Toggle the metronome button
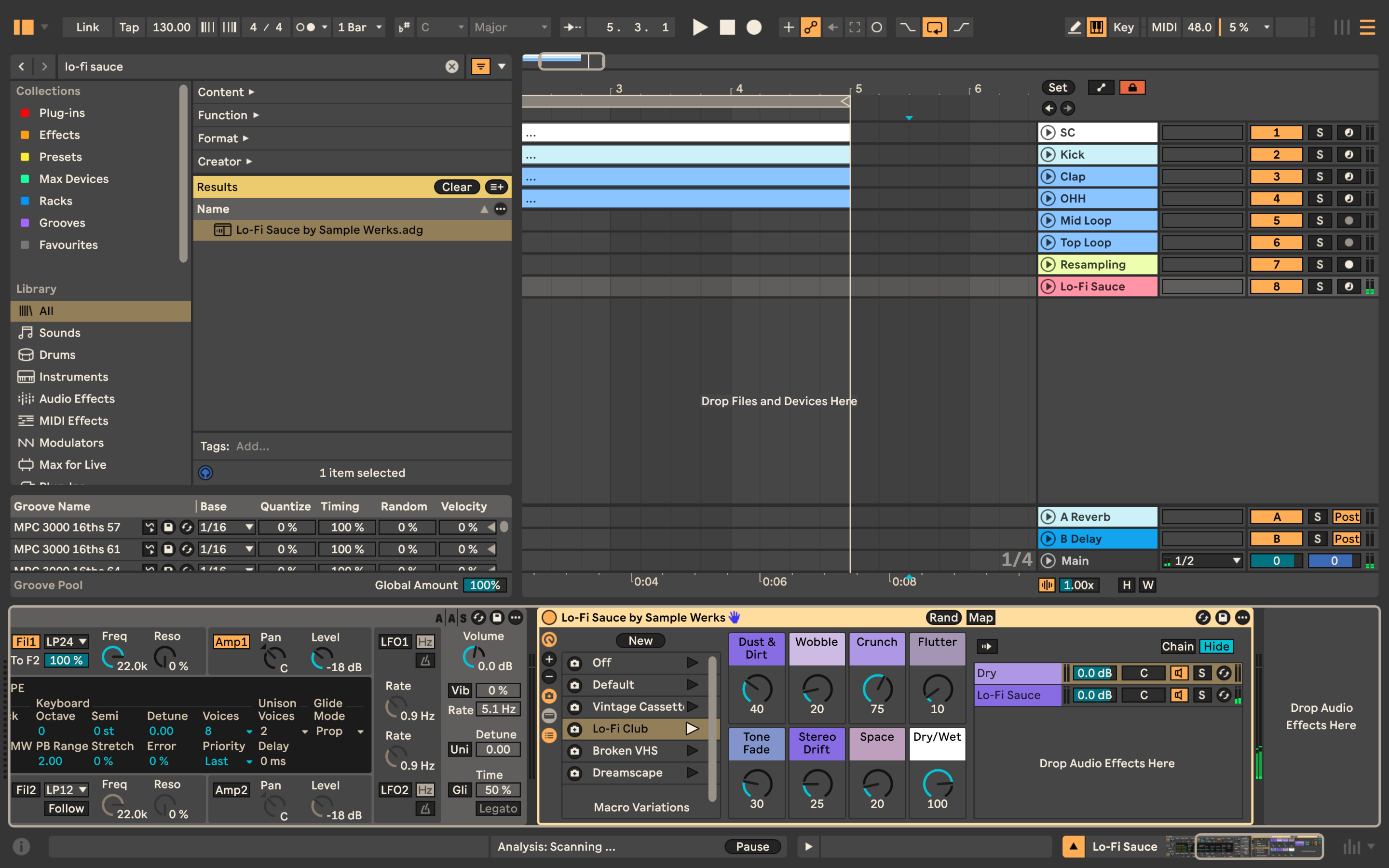 click(x=305, y=27)
